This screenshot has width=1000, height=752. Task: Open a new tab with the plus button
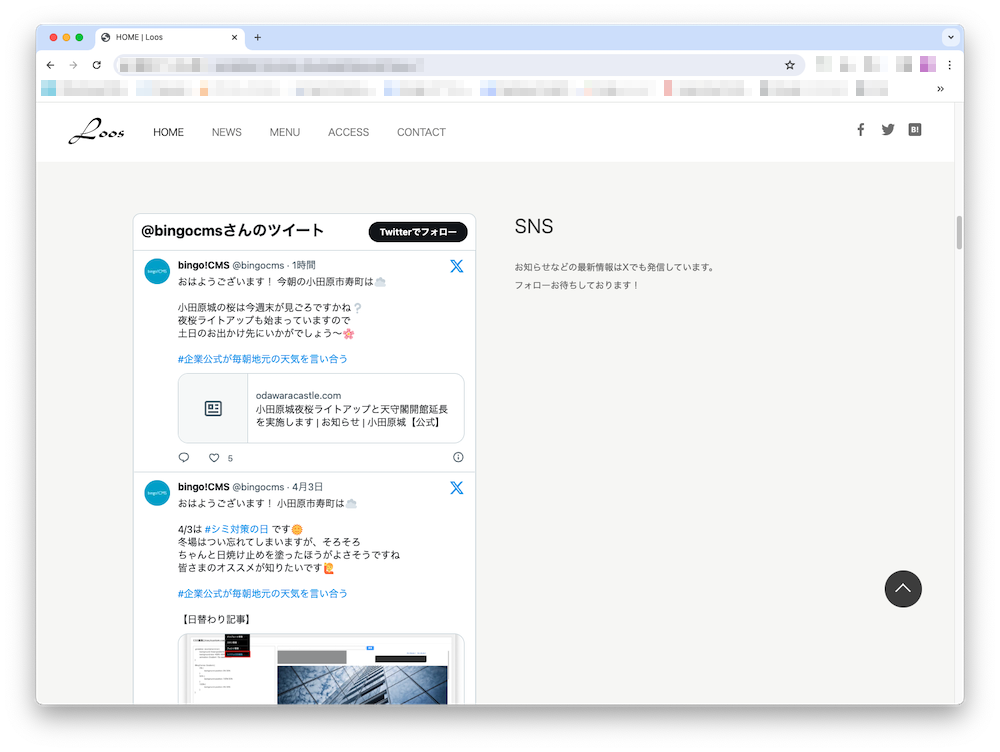click(258, 37)
